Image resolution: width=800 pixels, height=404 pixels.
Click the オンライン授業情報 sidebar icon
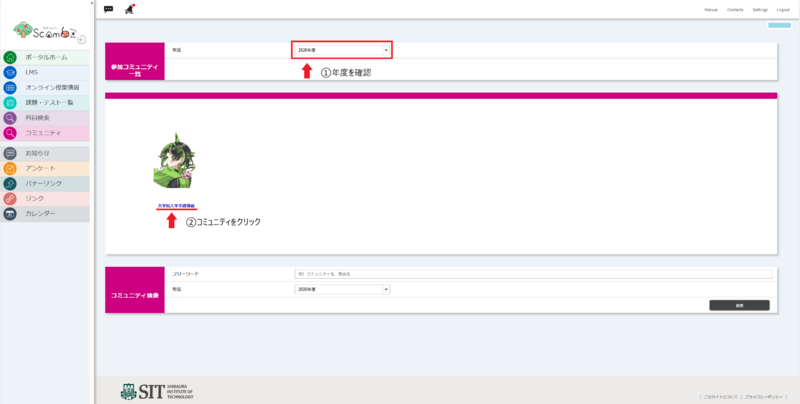tap(10, 87)
